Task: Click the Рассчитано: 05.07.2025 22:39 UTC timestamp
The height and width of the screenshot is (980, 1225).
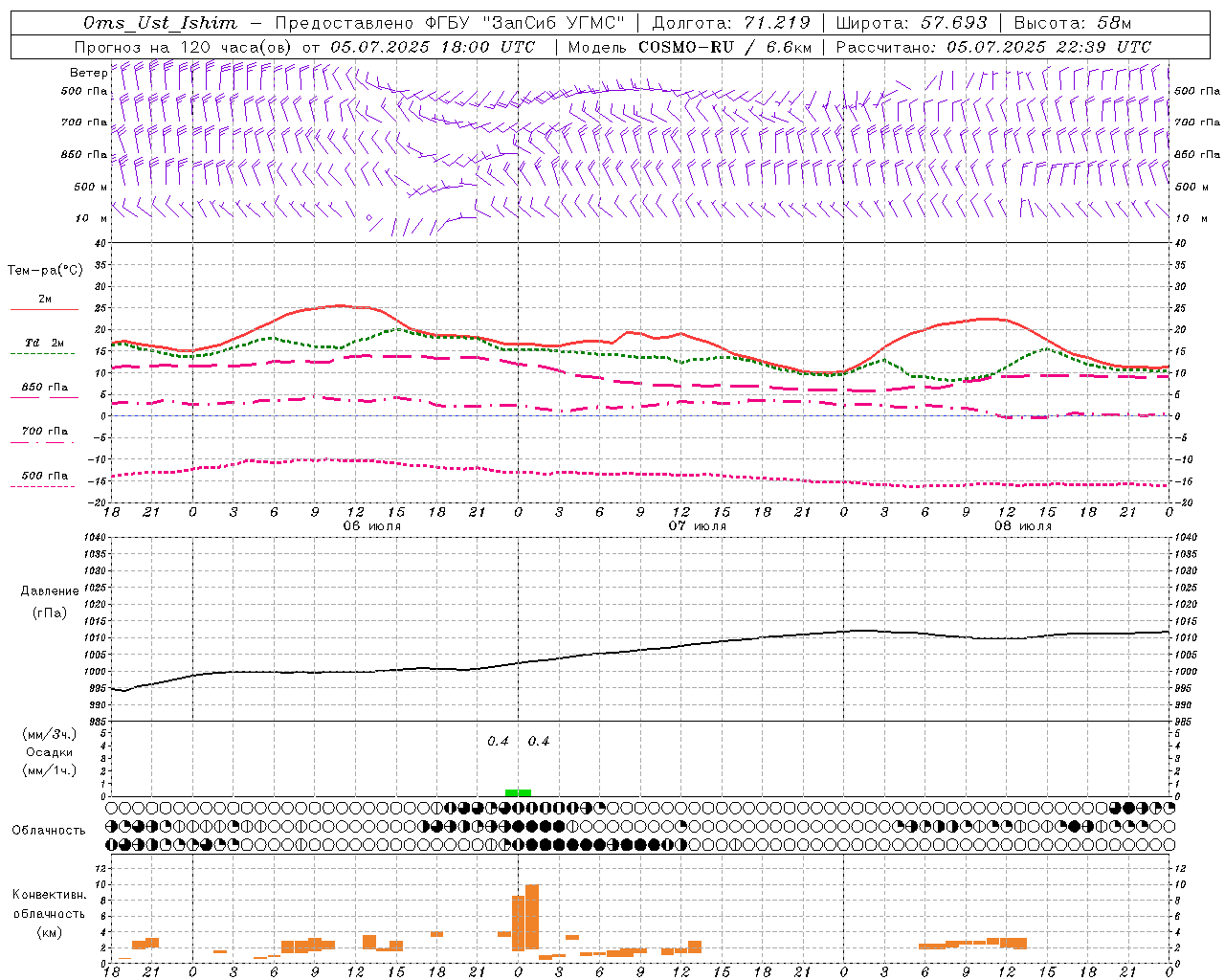Action: [x=993, y=47]
